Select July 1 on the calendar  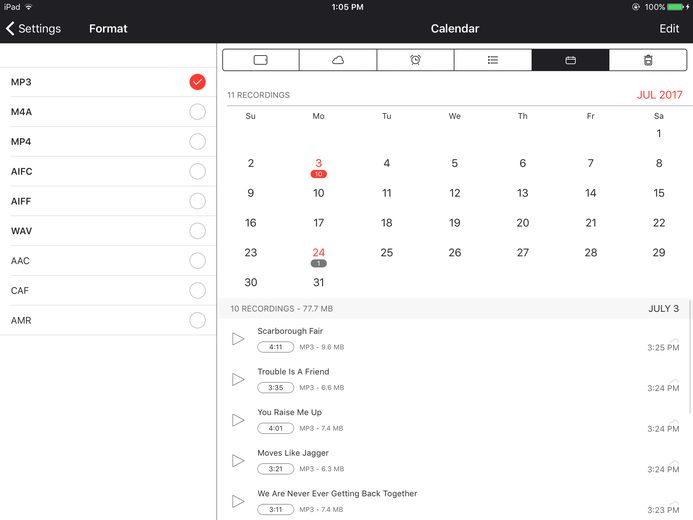(x=659, y=133)
